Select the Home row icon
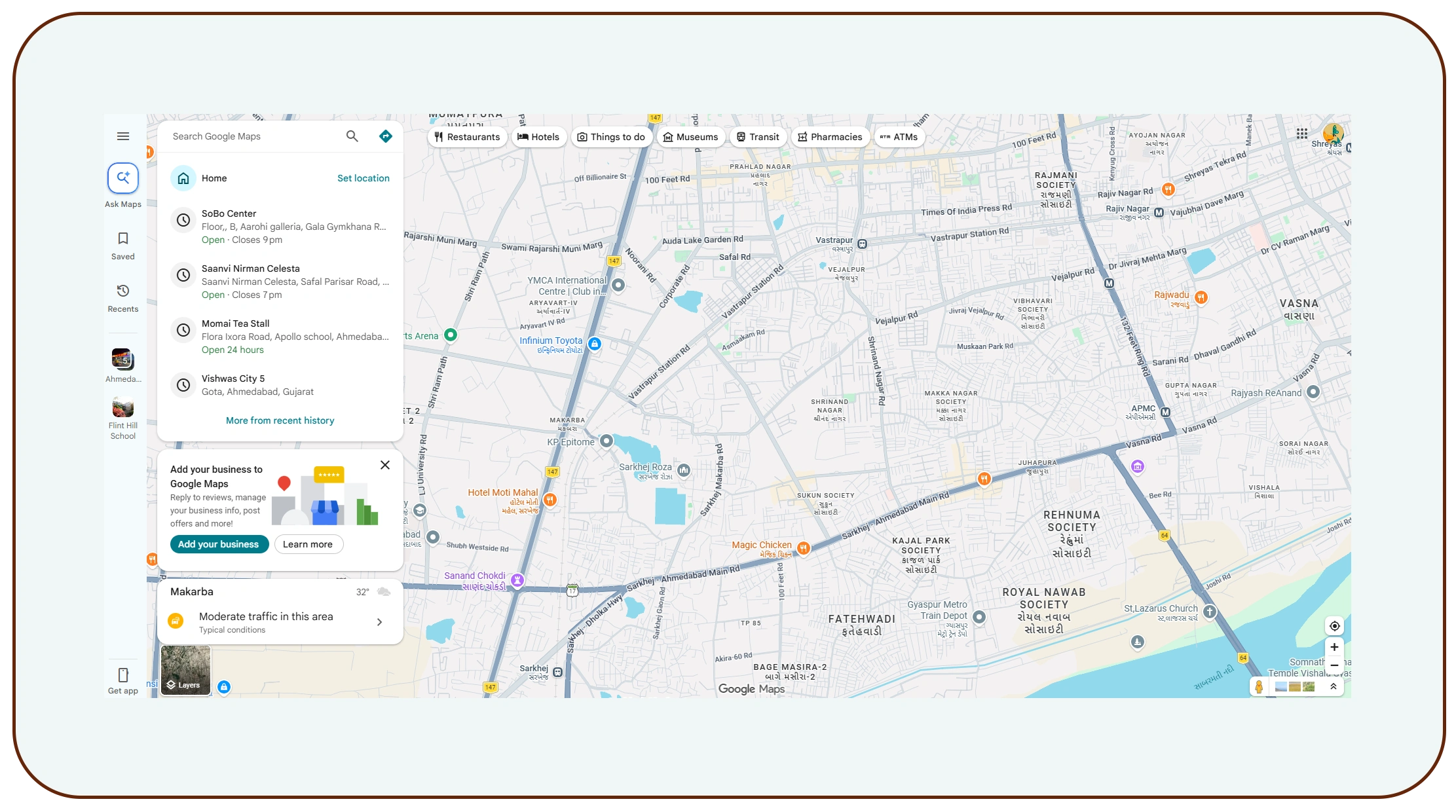This screenshot has width=1456, height=812. (x=183, y=178)
